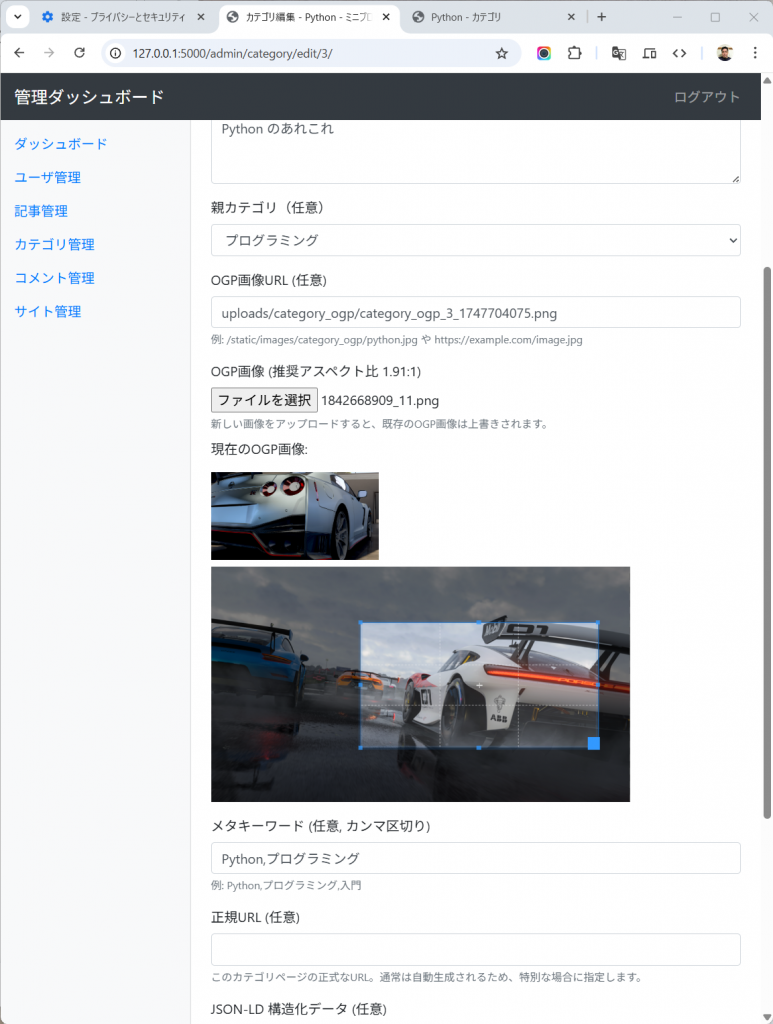This screenshot has height=1024, width=773.
Task: Open the Extensions puzzle-piece menu
Action: point(575,54)
